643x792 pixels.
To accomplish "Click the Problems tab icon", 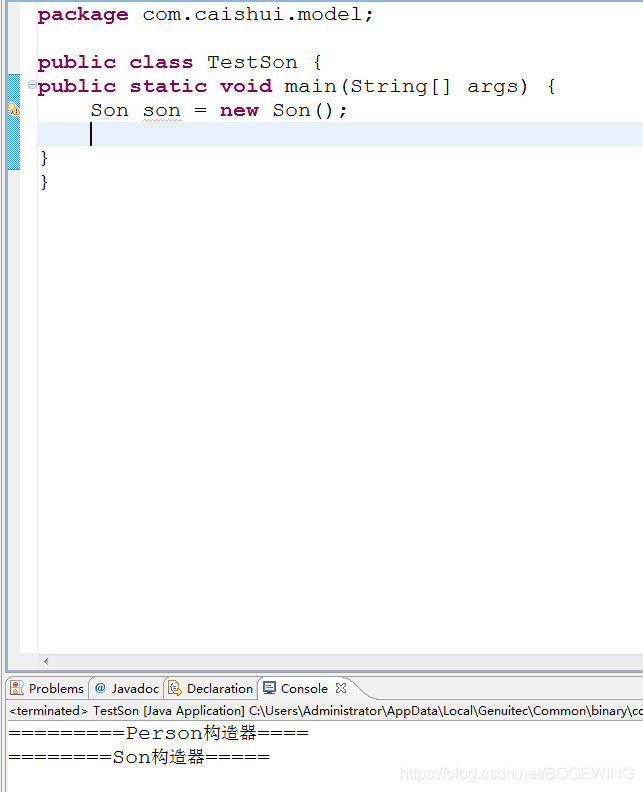I will (17, 688).
